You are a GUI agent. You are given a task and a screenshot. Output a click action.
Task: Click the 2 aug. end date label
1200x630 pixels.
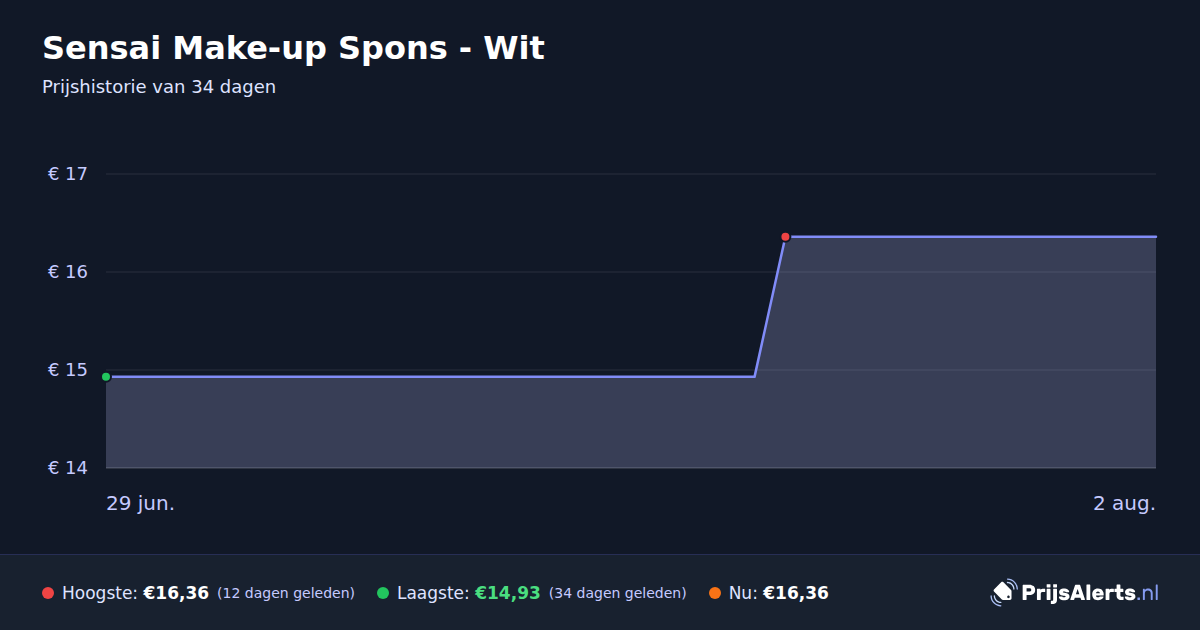(x=1124, y=504)
